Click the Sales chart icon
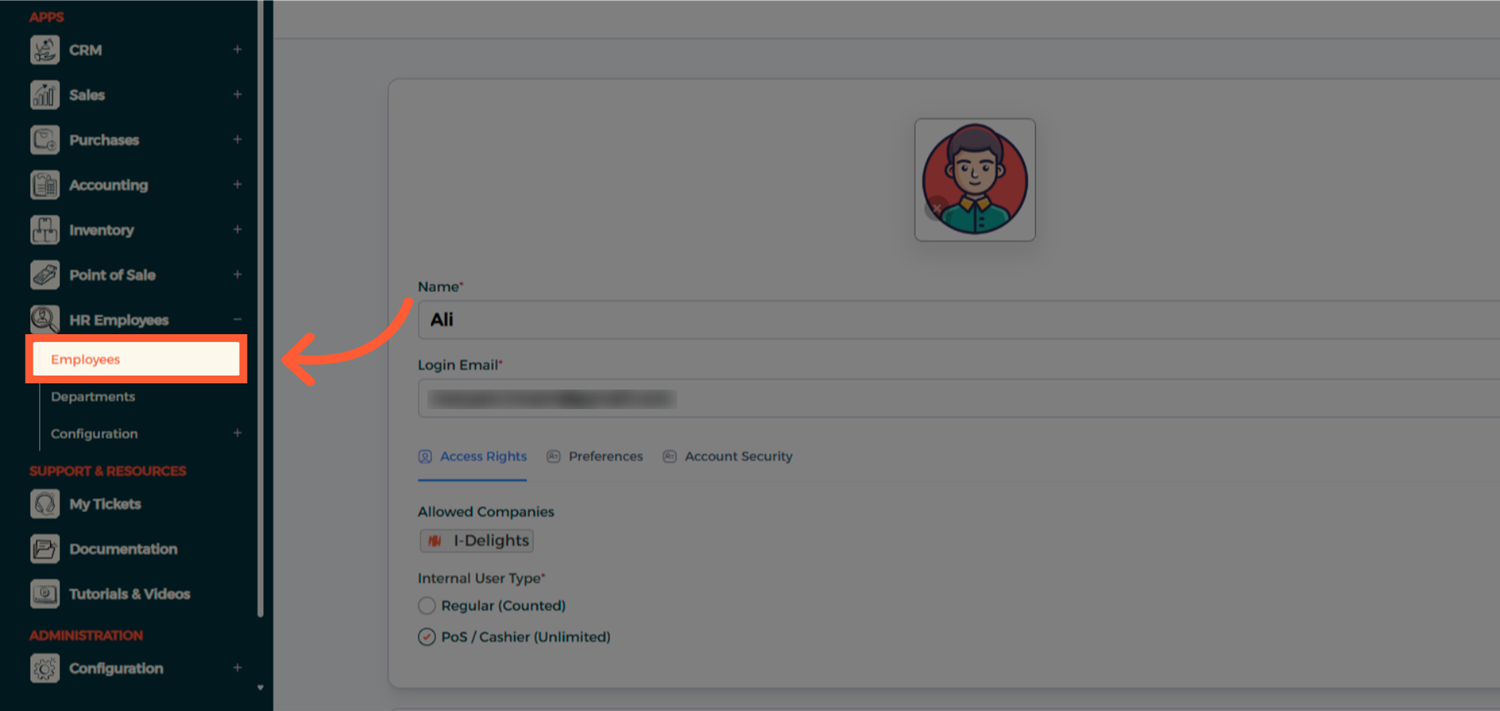This screenshot has width=1500, height=711. tap(45, 95)
